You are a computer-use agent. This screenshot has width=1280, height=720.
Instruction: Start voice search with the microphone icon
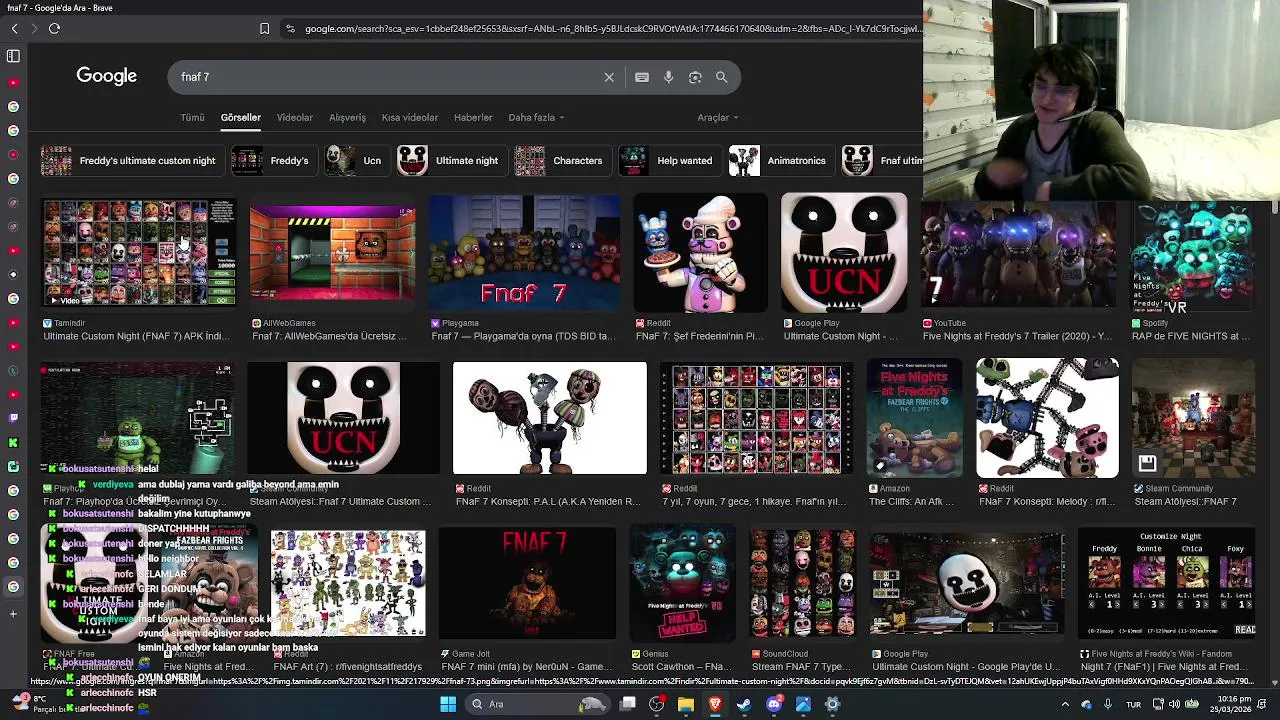668,77
